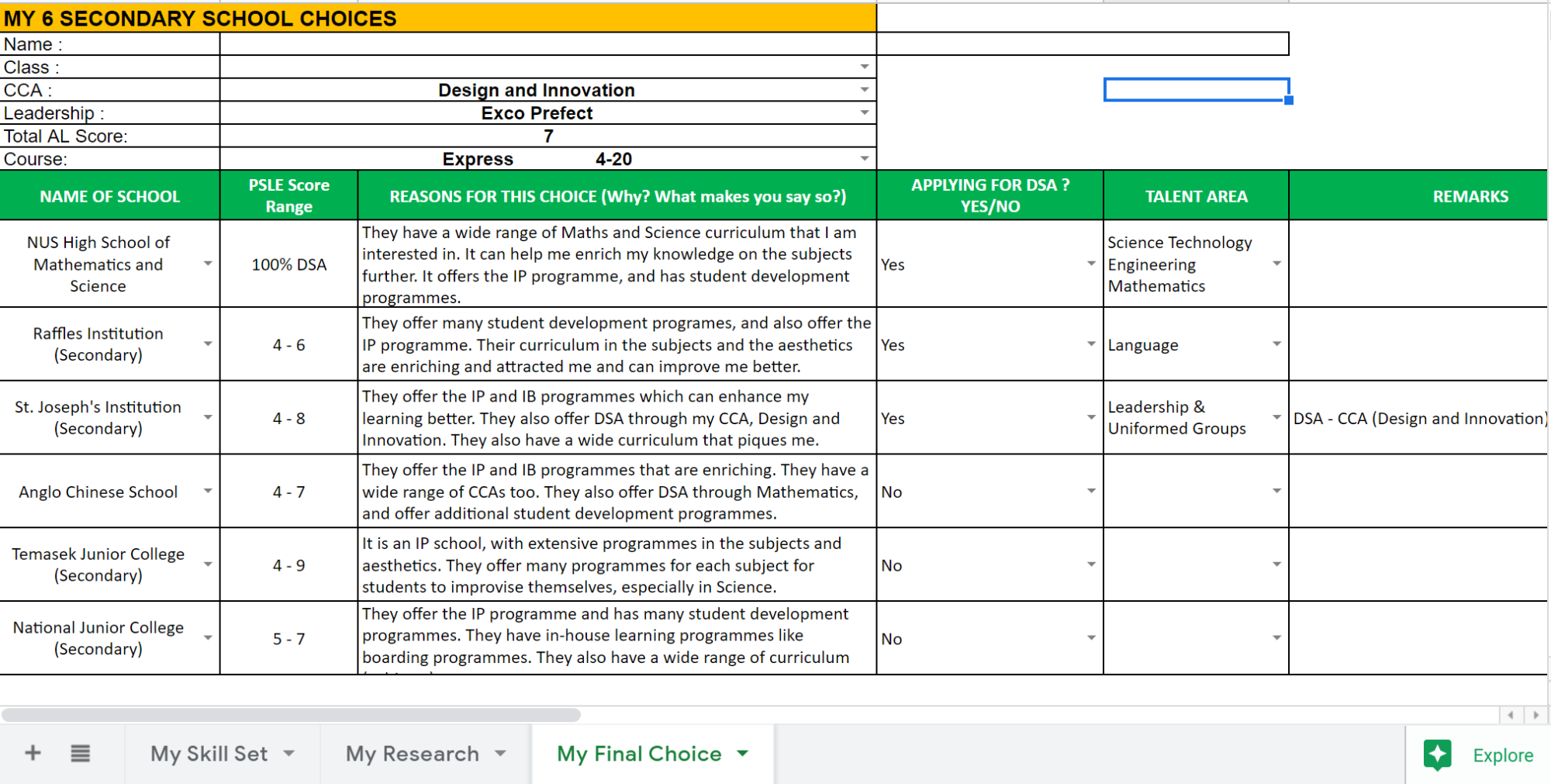
Task: Click APPLYING FOR DSA header cell
Action: (x=990, y=196)
